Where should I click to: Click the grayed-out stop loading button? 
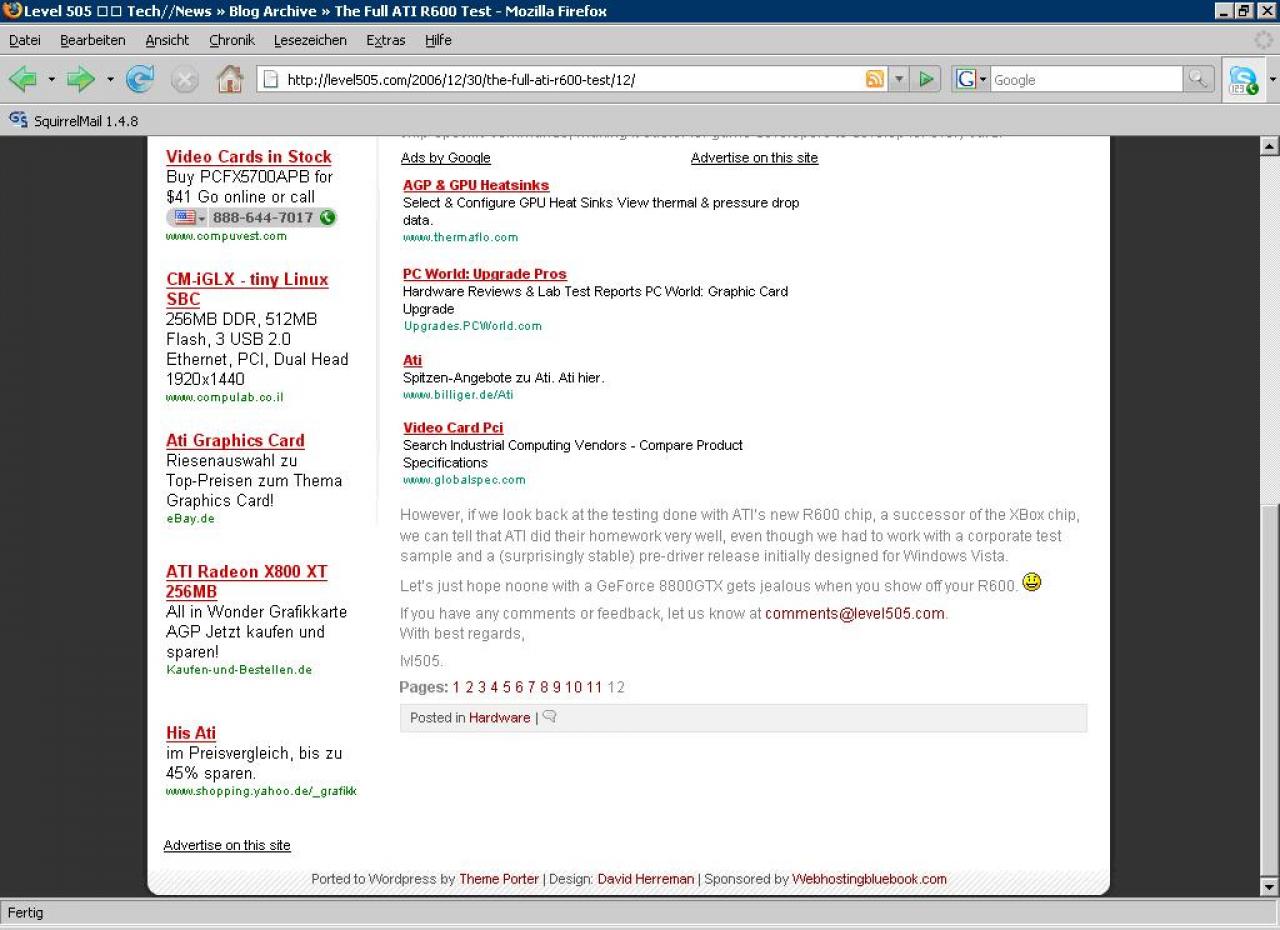(x=185, y=80)
